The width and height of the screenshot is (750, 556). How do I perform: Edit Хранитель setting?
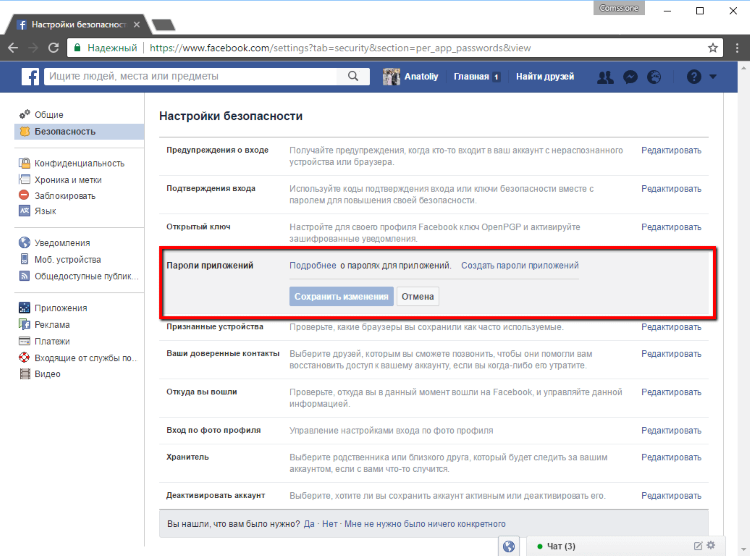point(671,457)
